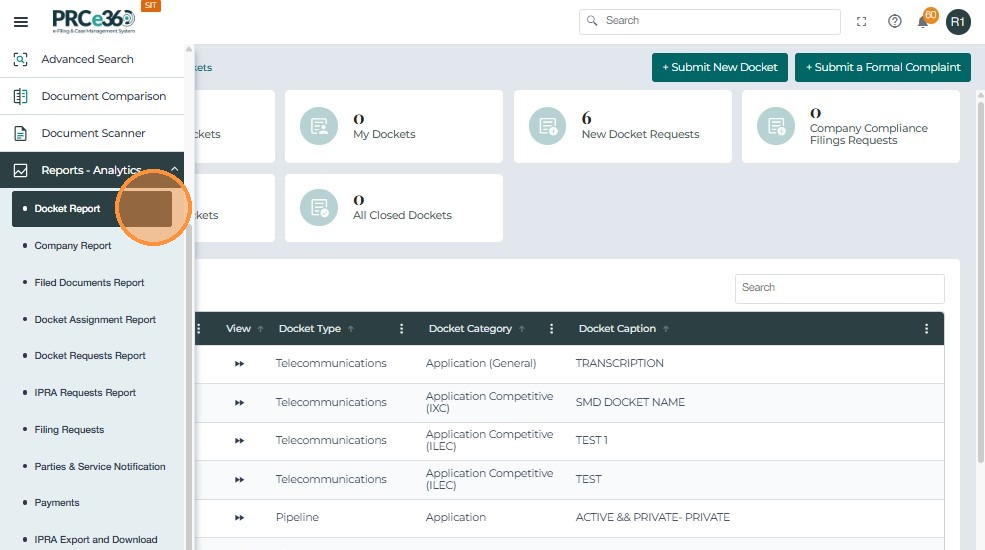Open the notifications bell icon
The image size is (985, 550).
923,21
